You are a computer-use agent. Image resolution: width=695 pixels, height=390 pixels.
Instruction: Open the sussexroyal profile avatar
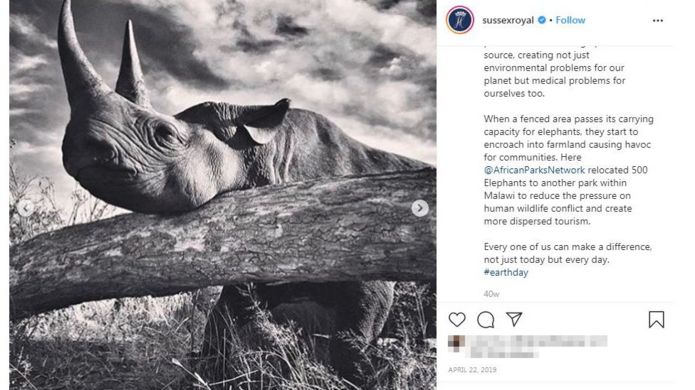point(460,20)
